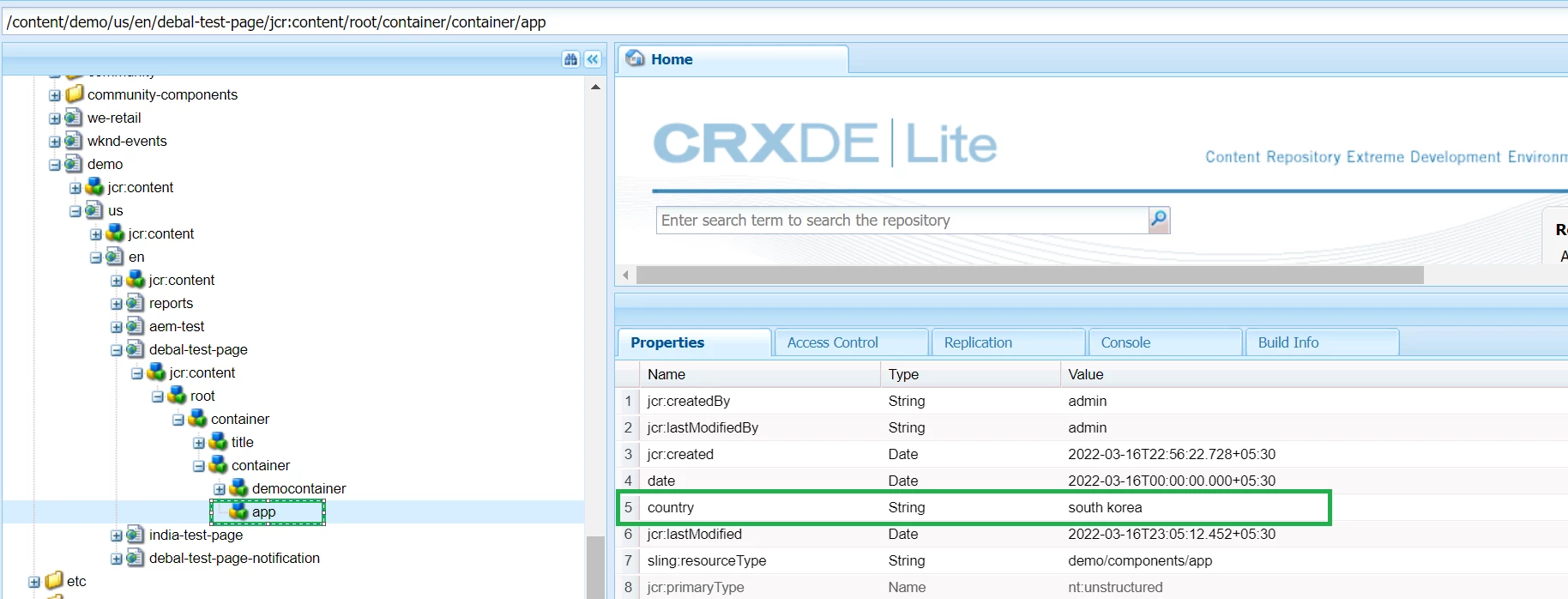Click the wknd-events page icon

point(75,140)
